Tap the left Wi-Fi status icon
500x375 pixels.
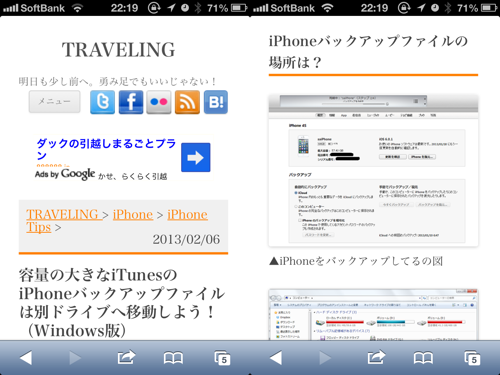(77, 8)
